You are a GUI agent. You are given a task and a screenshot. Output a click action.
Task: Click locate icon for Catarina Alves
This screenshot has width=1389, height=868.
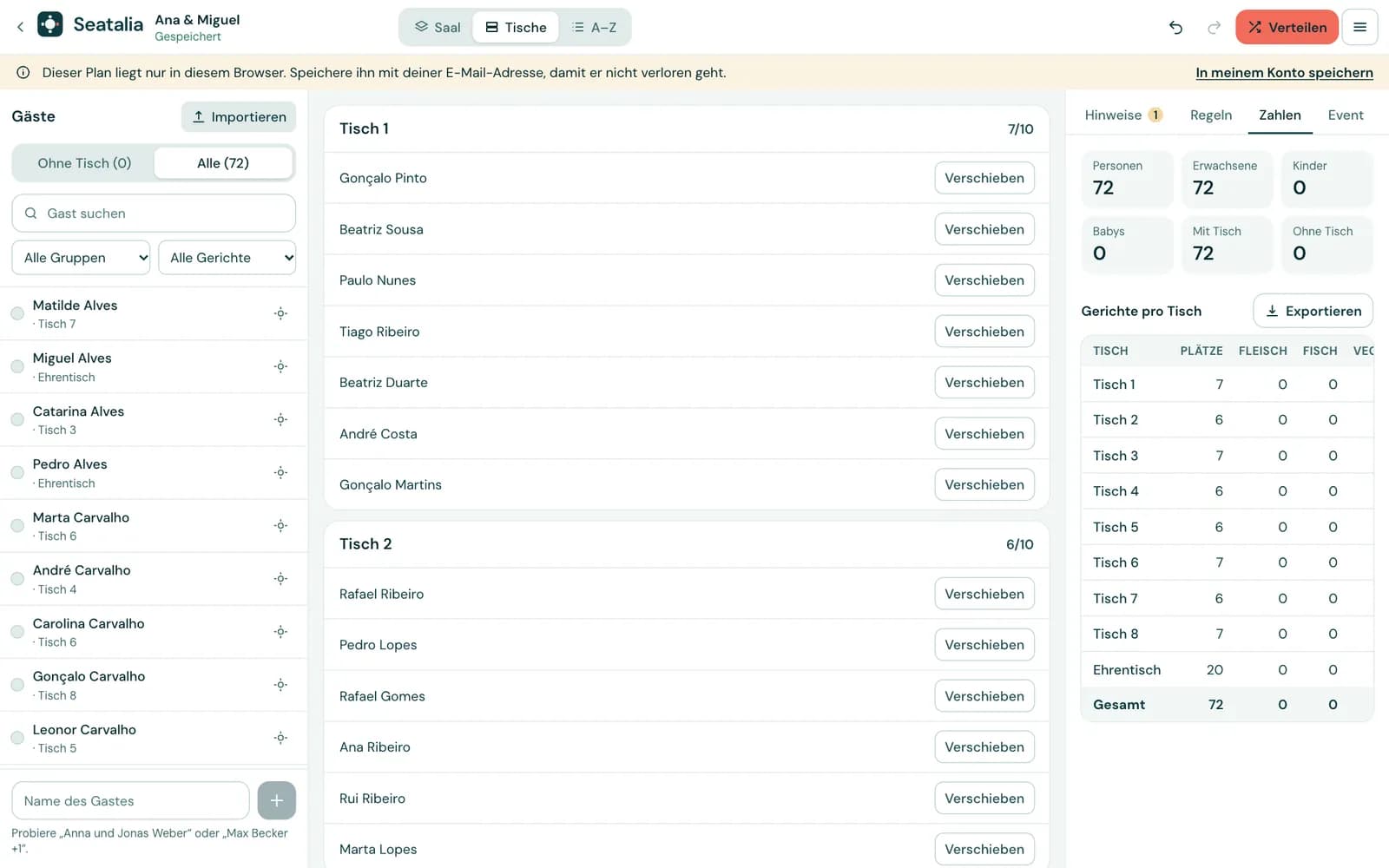coord(280,419)
